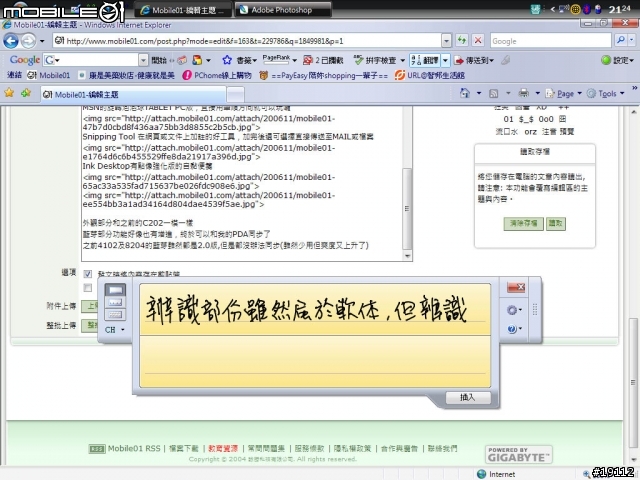Open the URL@ favorites link
Image resolution: width=640 pixels, height=480 pixels.
coord(430,75)
